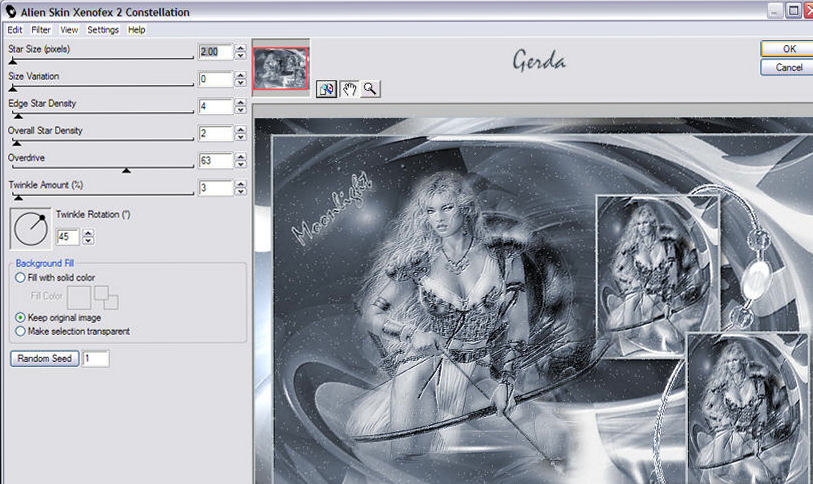This screenshot has height=484, width=813.
Task: Click the Edge Star Density value field
Action: [215, 106]
